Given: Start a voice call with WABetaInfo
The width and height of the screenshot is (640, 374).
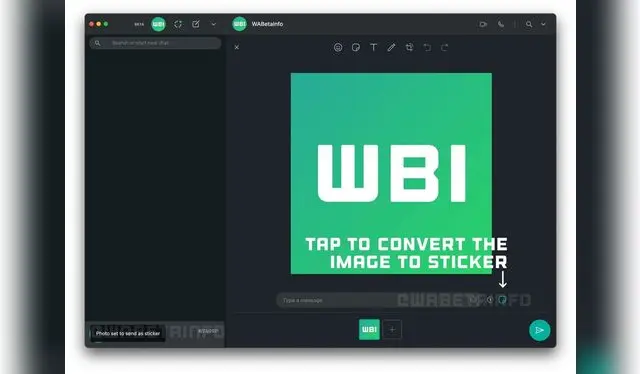Looking at the screenshot, I should (x=501, y=24).
